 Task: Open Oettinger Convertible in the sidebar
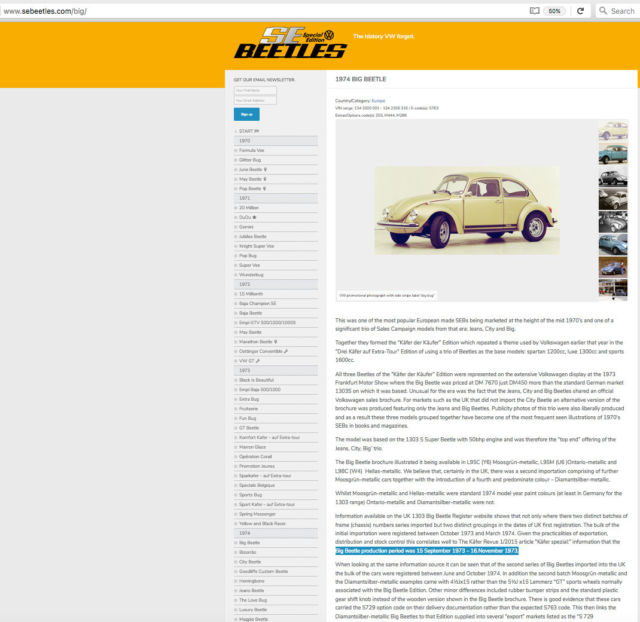point(262,351)
